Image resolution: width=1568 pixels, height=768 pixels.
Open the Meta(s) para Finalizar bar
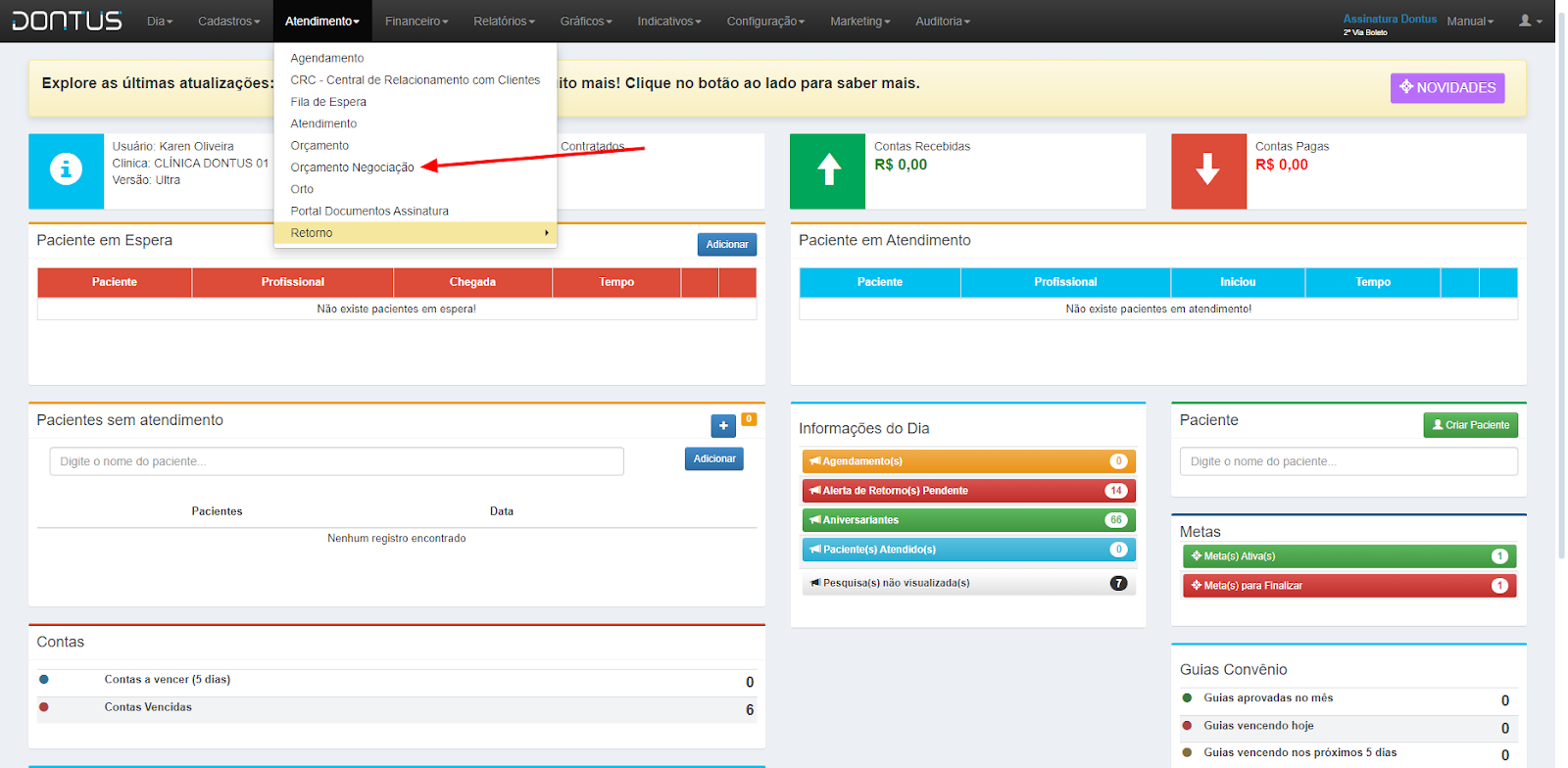click(x=1349, y=586)
